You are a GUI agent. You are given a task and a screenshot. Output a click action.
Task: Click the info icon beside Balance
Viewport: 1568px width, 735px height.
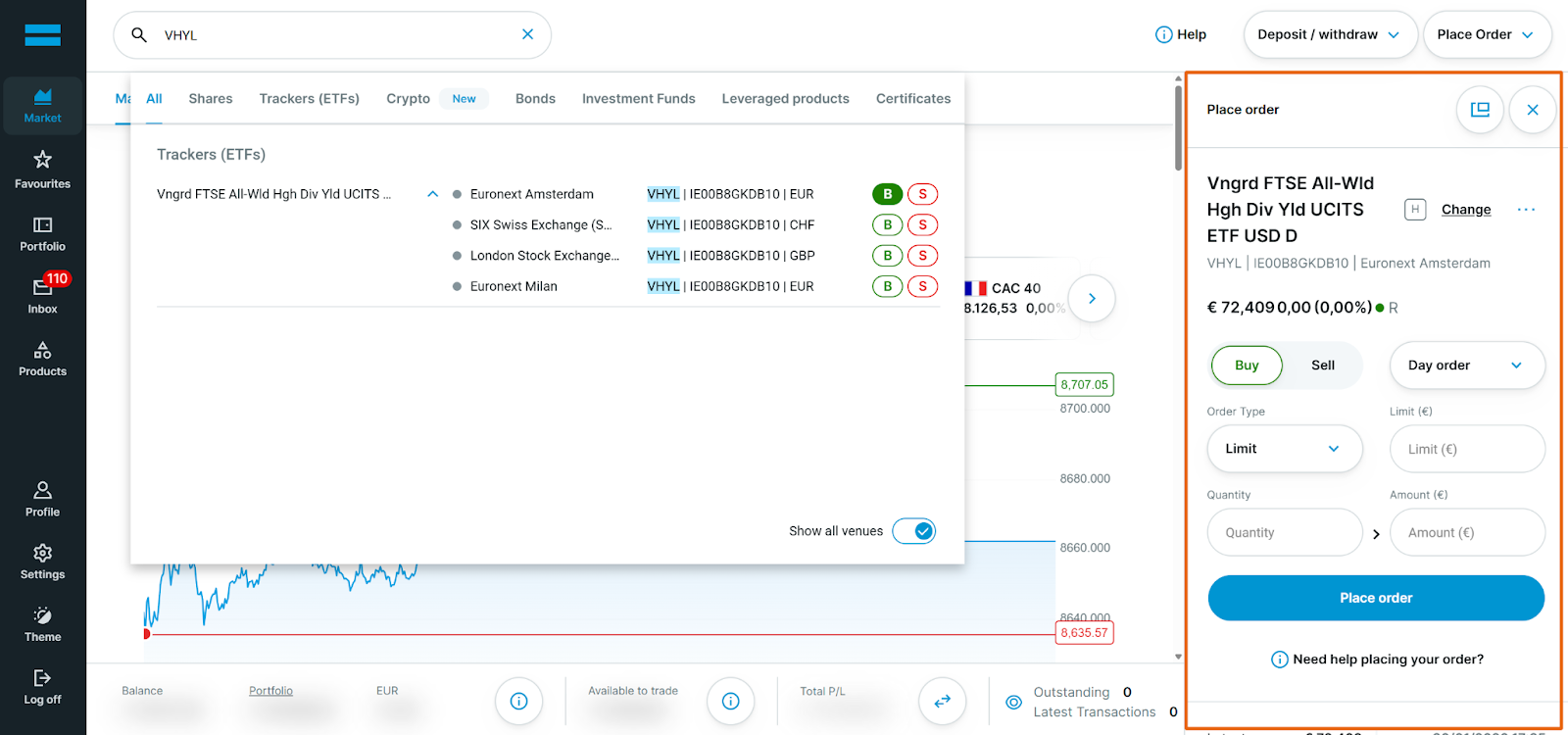point(518,701)
